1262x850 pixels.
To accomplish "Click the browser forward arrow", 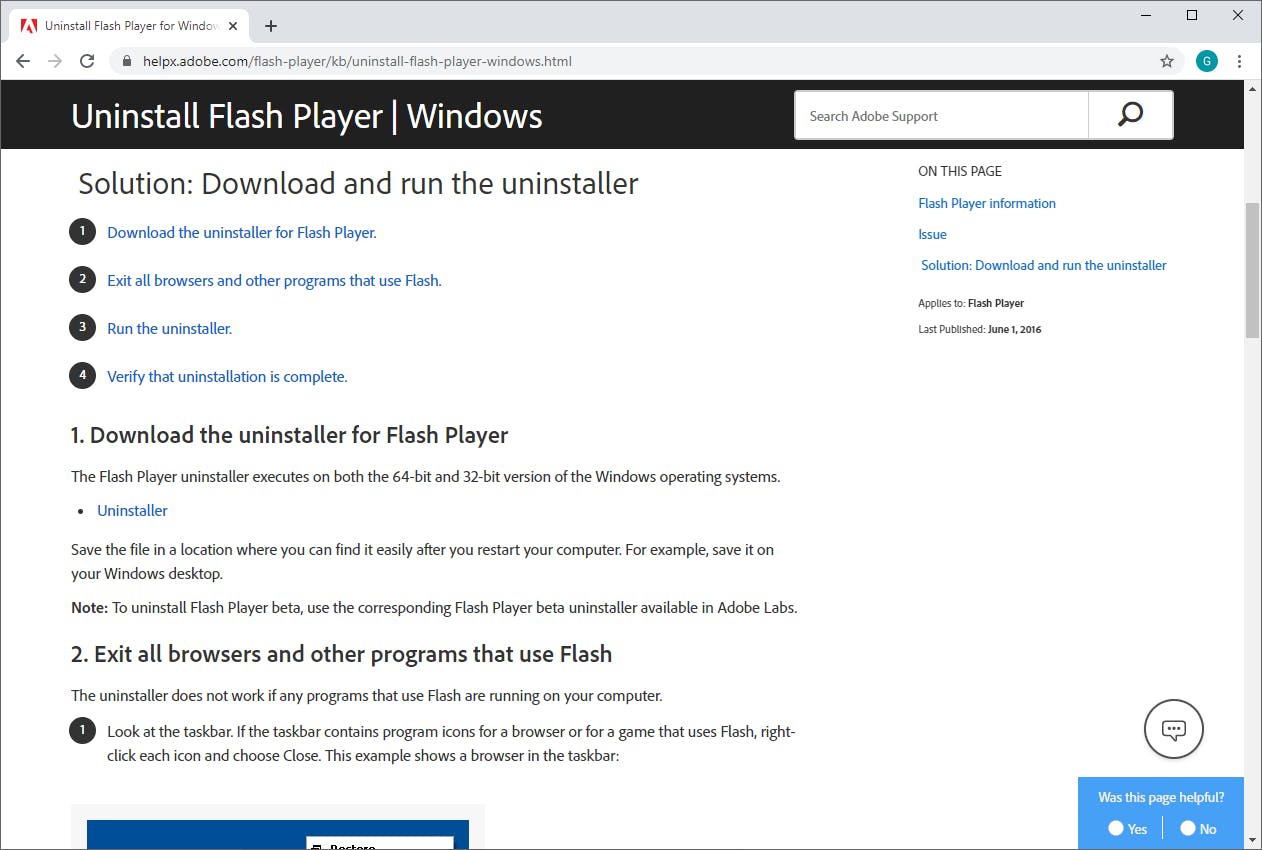I will click(x=55, y=61).
